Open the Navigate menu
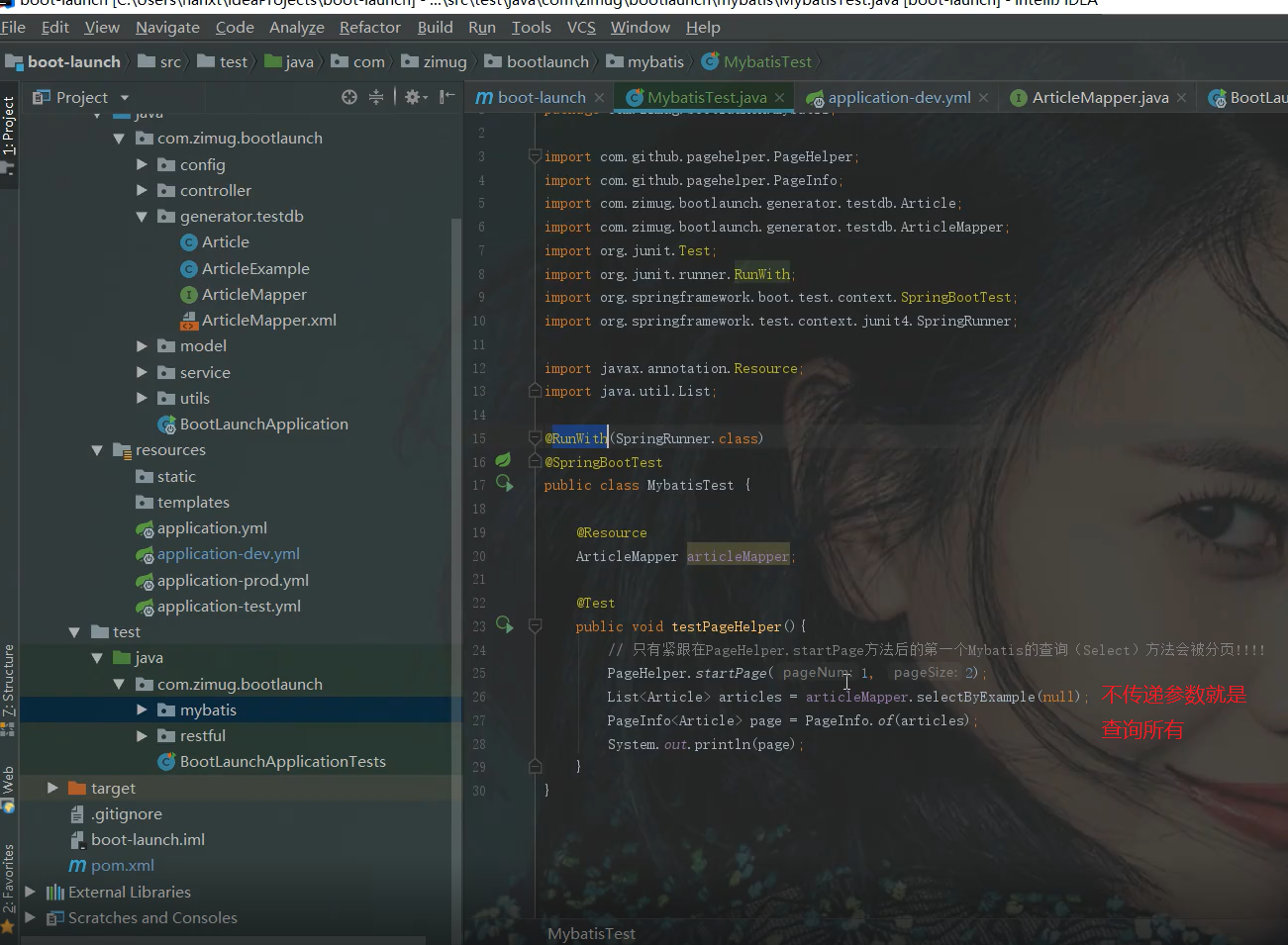This screenshot has width=1288, height=945. click(167, 27)
